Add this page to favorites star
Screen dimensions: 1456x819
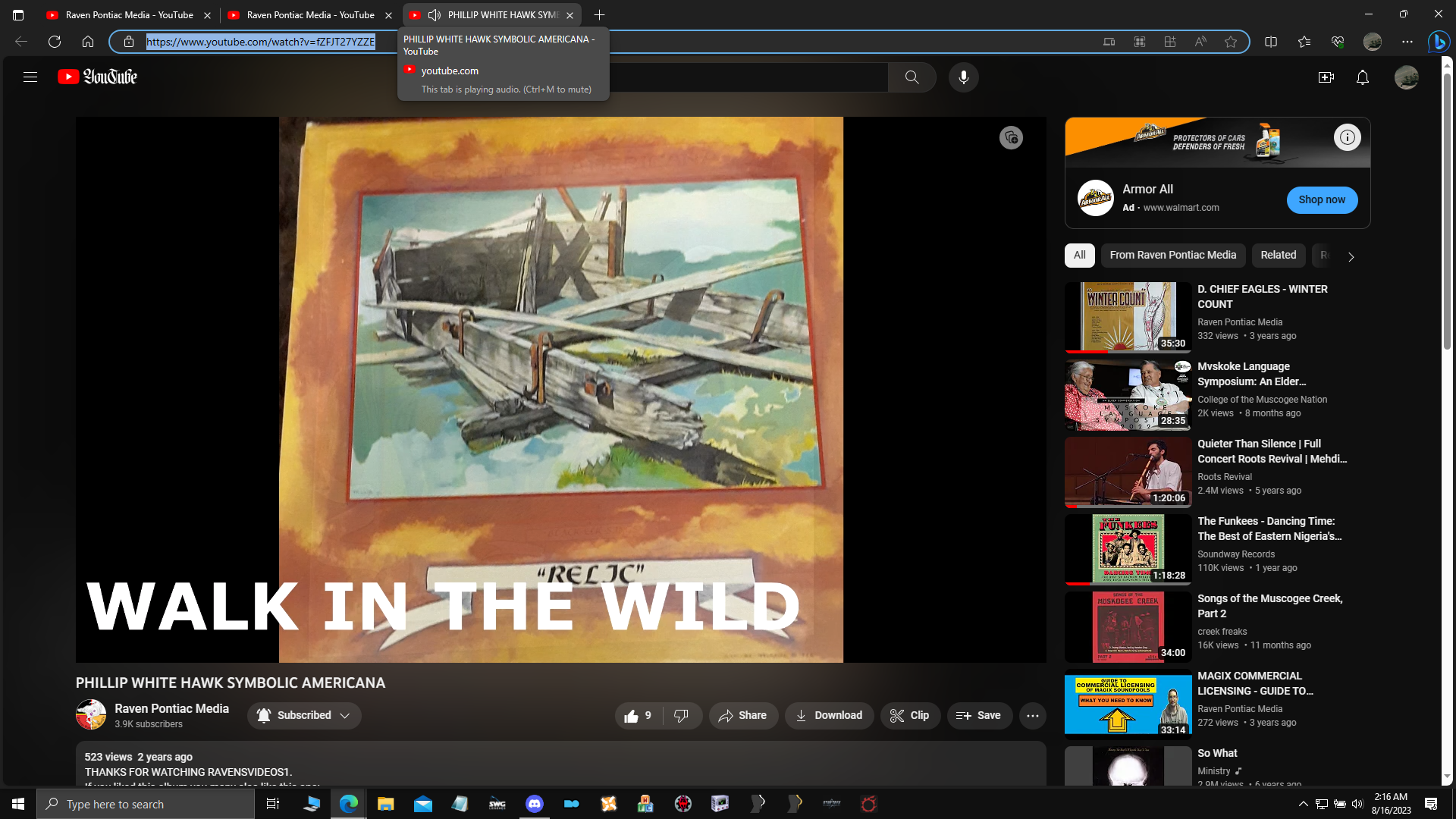click(x=1231, y=42)
